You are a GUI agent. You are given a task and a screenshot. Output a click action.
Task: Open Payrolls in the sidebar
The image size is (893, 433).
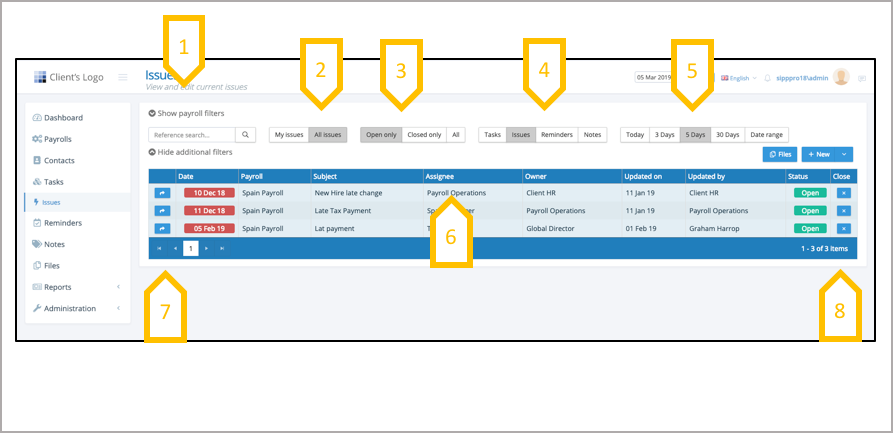(58, 139)
